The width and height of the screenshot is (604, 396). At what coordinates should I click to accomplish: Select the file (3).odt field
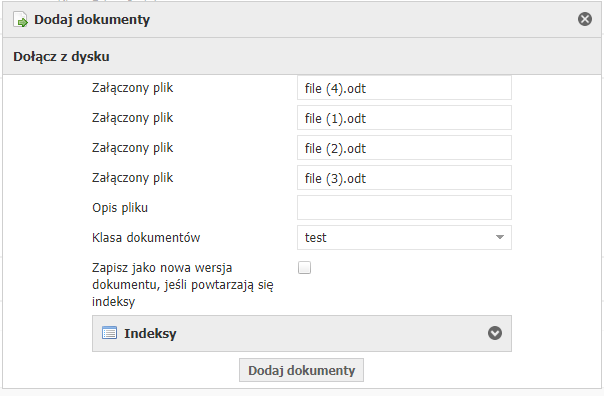click(404, 178)
